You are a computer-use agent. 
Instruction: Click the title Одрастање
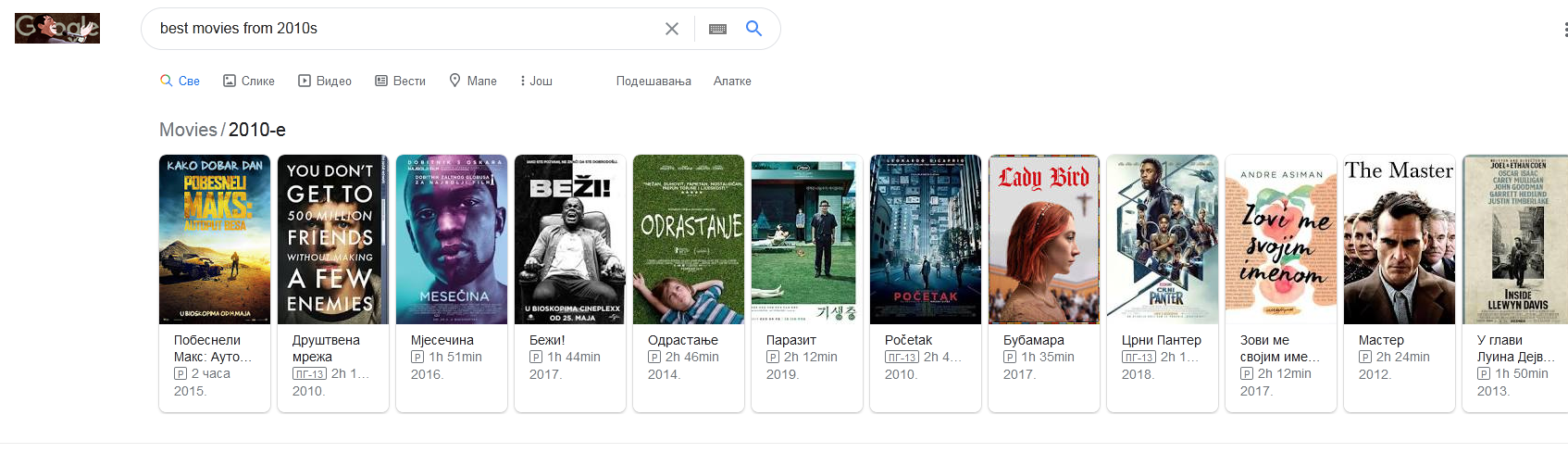click(683, 340)
